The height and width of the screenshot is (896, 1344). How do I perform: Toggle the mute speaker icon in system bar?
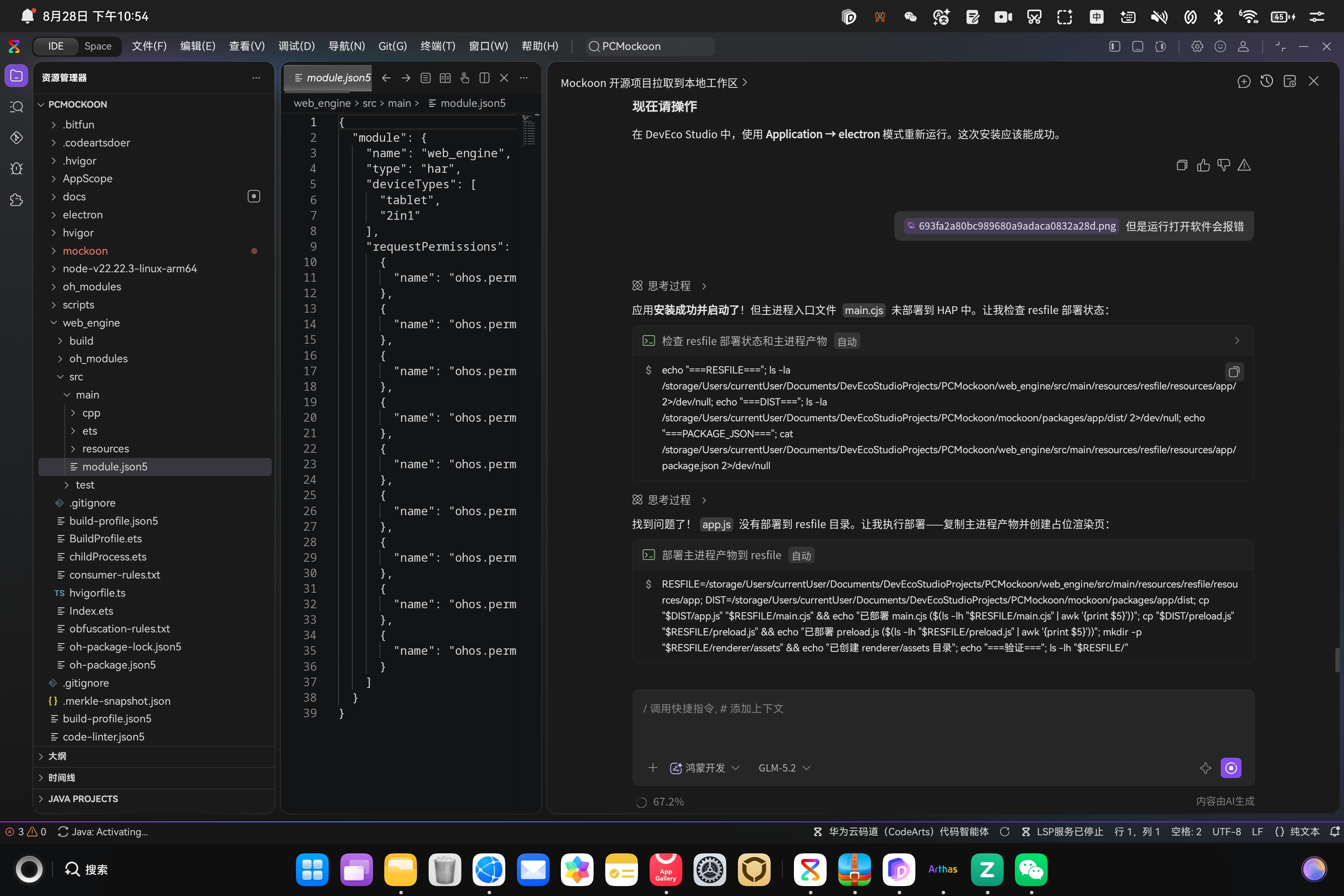pos(1160,16)
